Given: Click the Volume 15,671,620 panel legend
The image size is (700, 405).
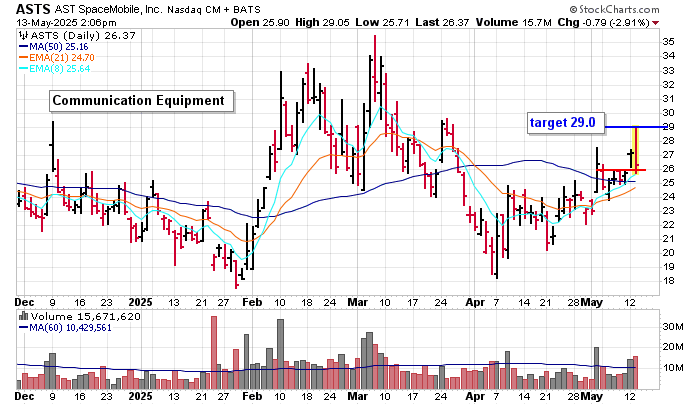Looking at the screenshot, I should click(79, 317).
